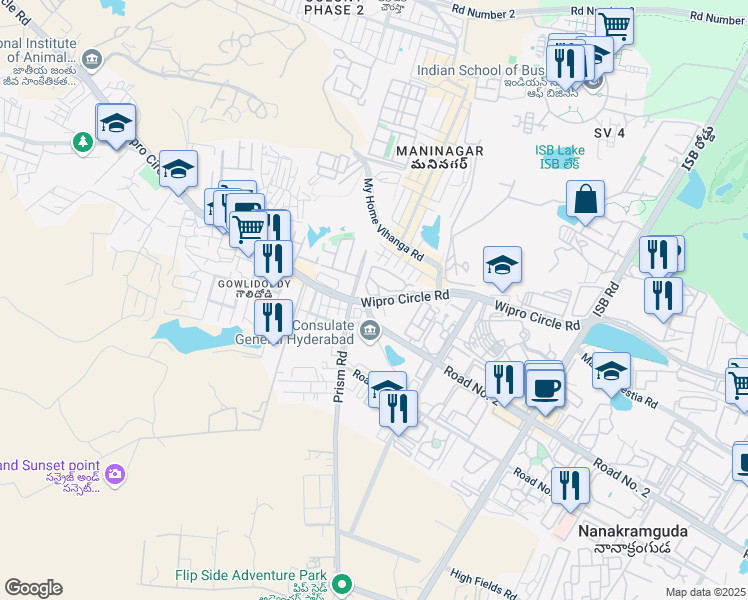Click the MANINAGAR neighborhood label

click(440, 151)
